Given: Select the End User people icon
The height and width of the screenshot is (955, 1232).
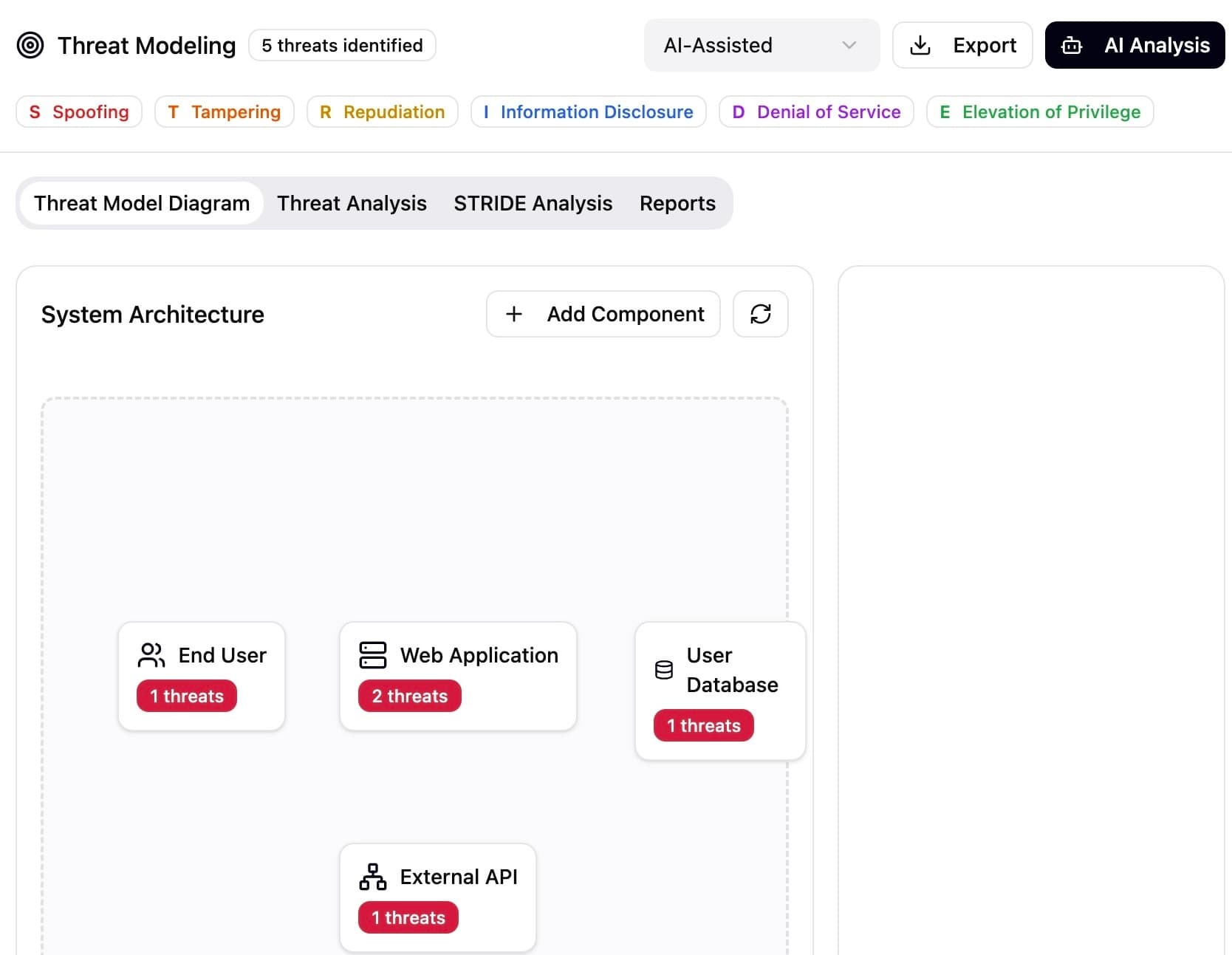Looking at the screenshot, I should [151, 654].
